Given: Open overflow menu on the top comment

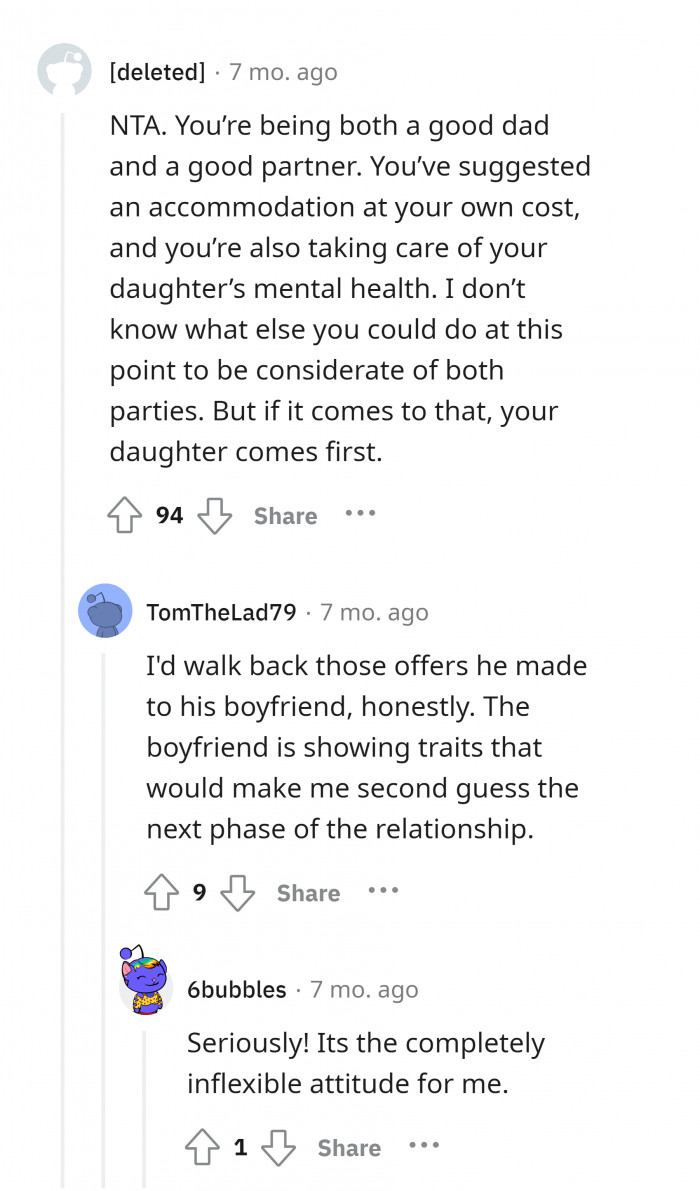Looking at the screenshot, I should click(x=359, y=515).
